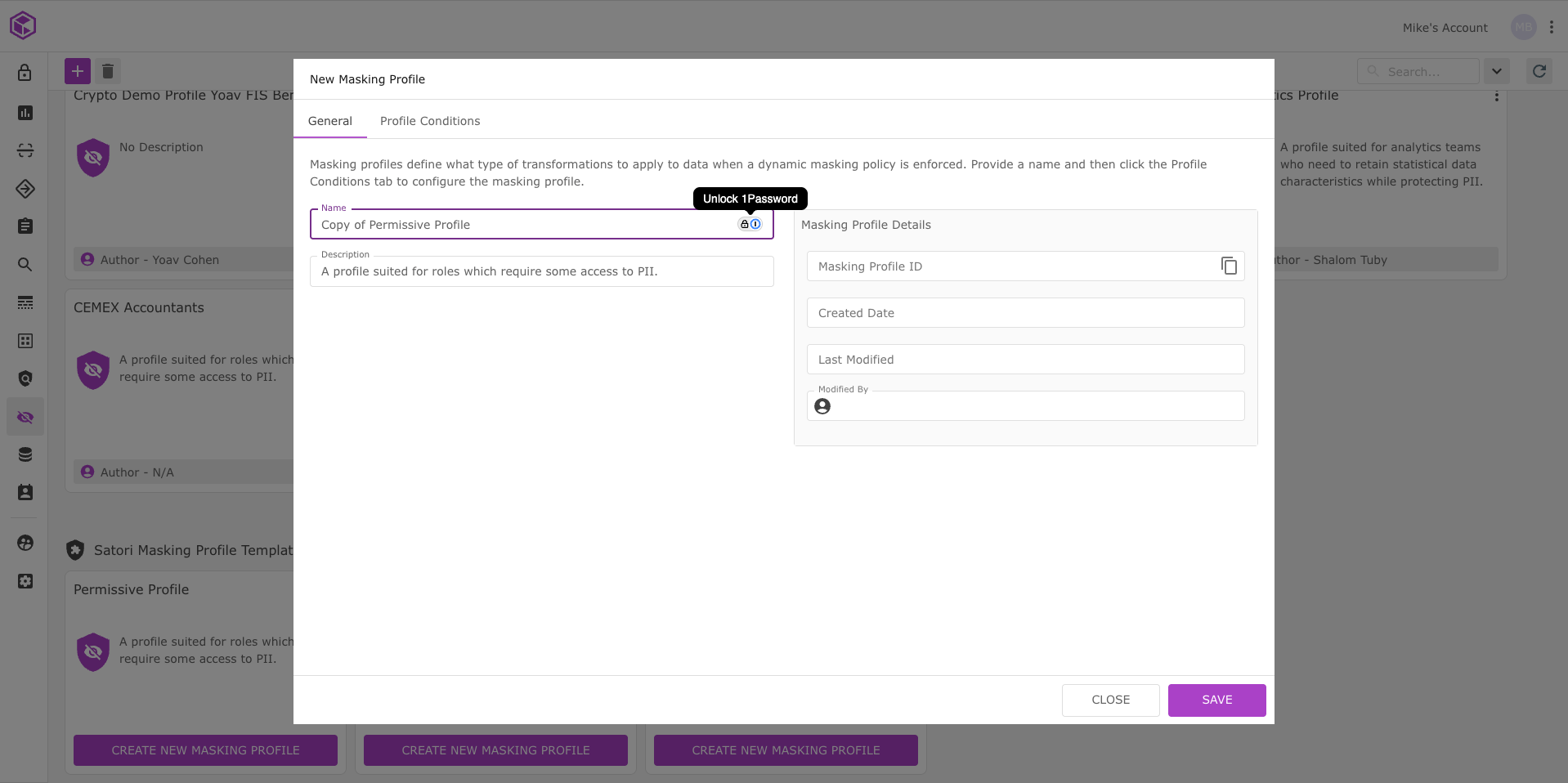Switch to the Profile Conditions tab
Screen dimensions: 1568x783
[x=430, y=121]
